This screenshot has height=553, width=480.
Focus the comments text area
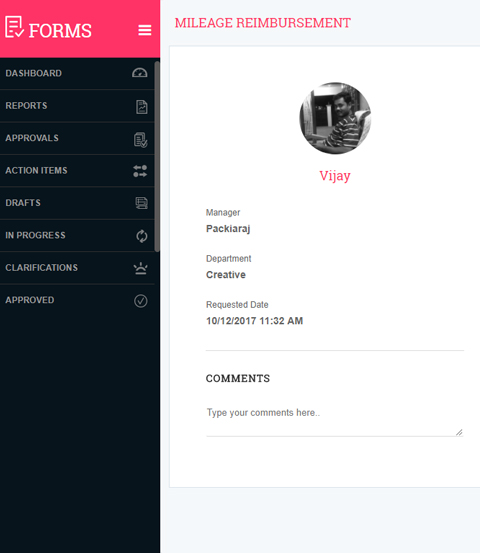pos(335,420)
